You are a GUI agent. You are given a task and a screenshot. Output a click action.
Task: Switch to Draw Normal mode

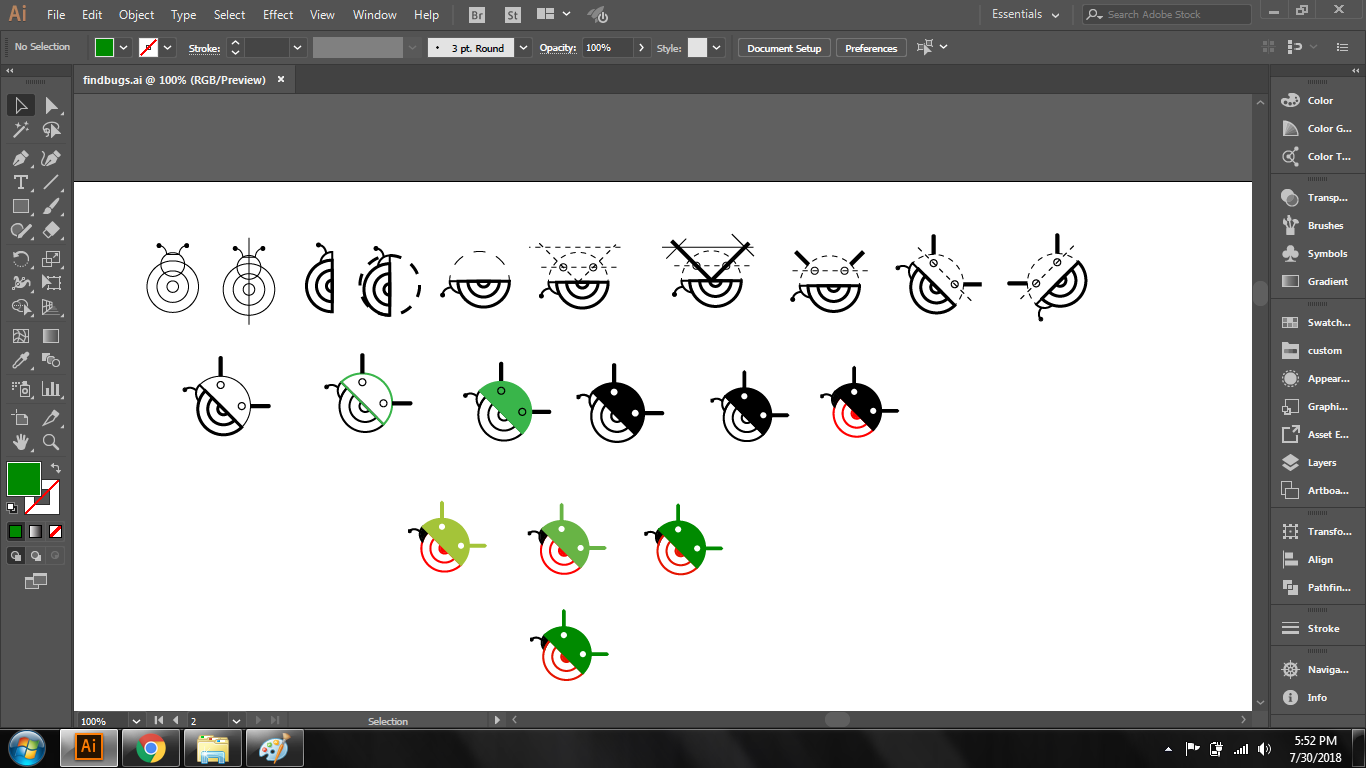[x=16, y=556]
